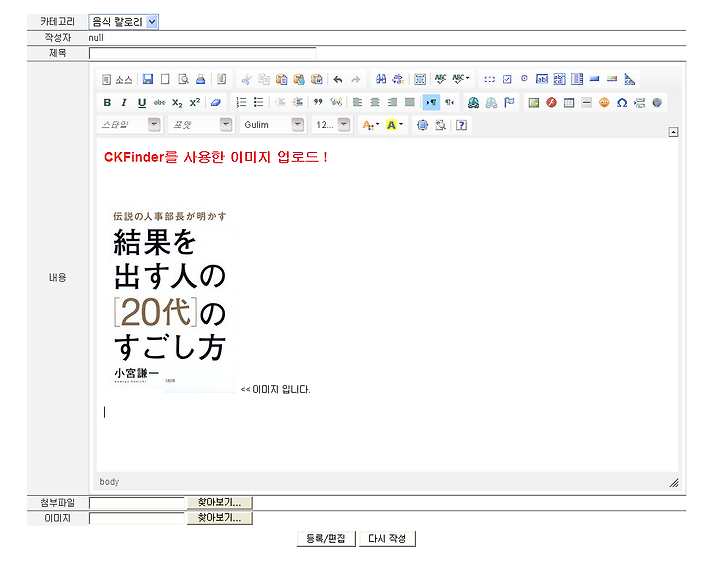The height and width of the screenshot is (566, 720).
Task: Click the 제목 title input field
Action: click(202, 53)
